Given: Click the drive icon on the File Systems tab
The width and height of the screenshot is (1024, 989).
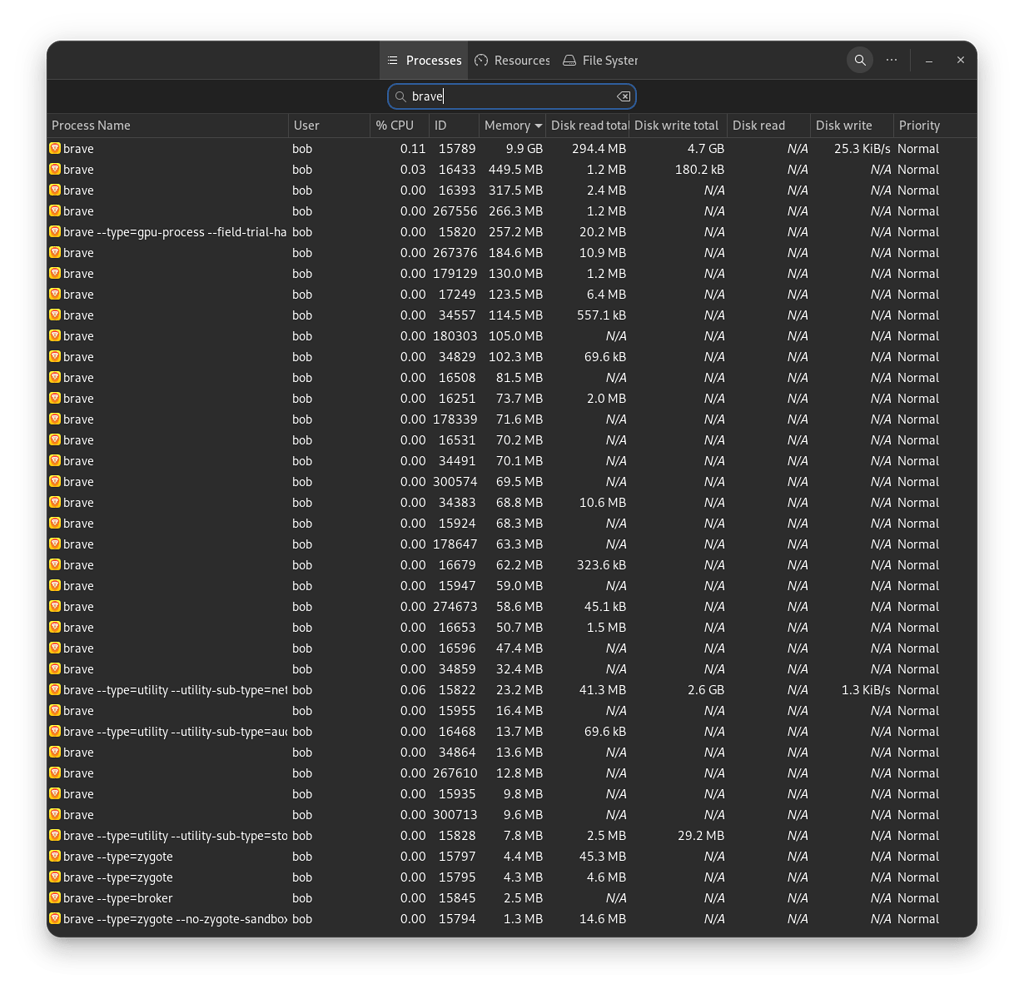Looking at the screenshot, I should click(568, 60).
